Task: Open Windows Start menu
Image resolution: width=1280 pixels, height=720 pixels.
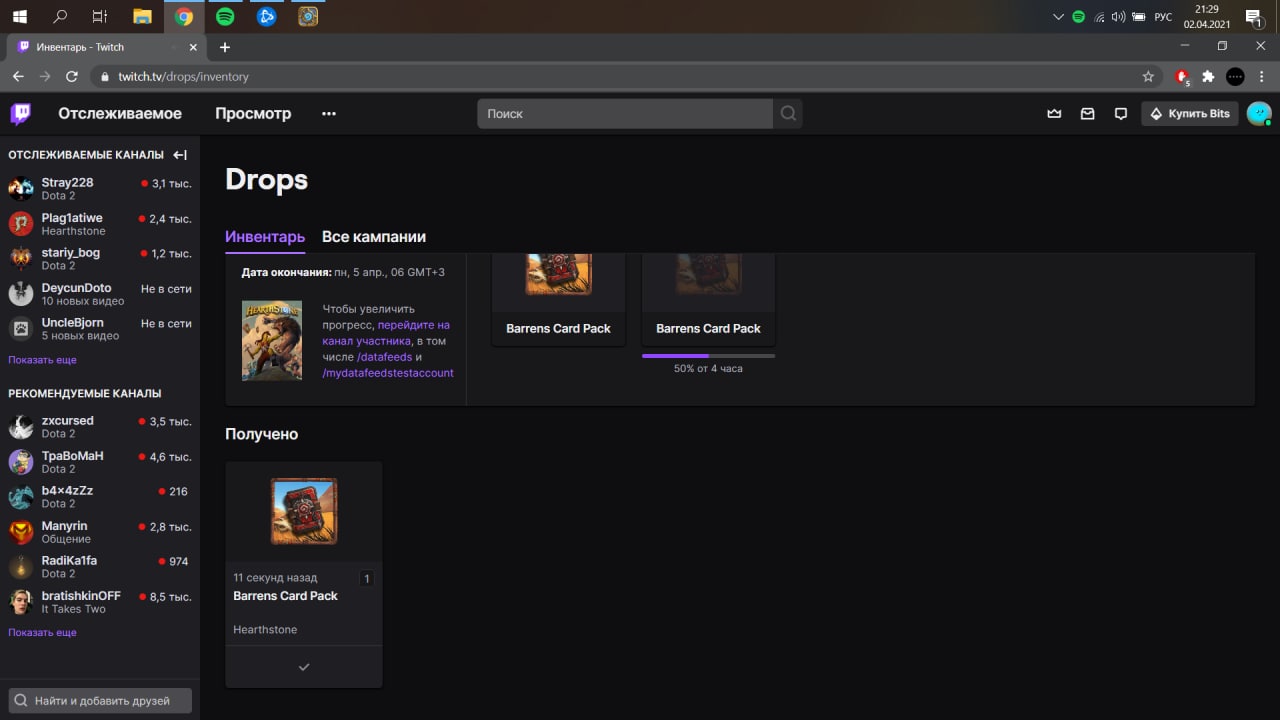Action: pyautogui.click(x=19, y=16)
